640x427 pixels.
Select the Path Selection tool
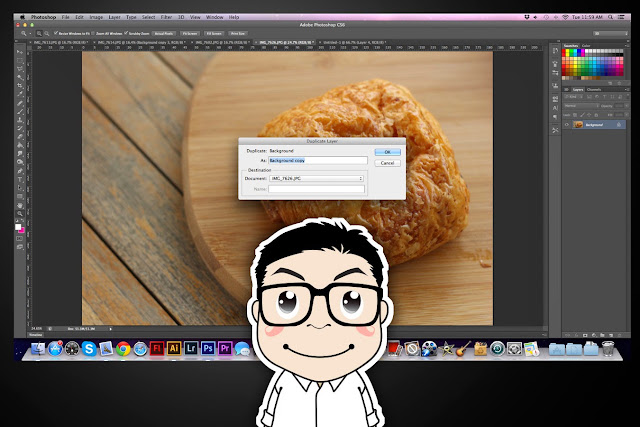(x=20, y=188)
